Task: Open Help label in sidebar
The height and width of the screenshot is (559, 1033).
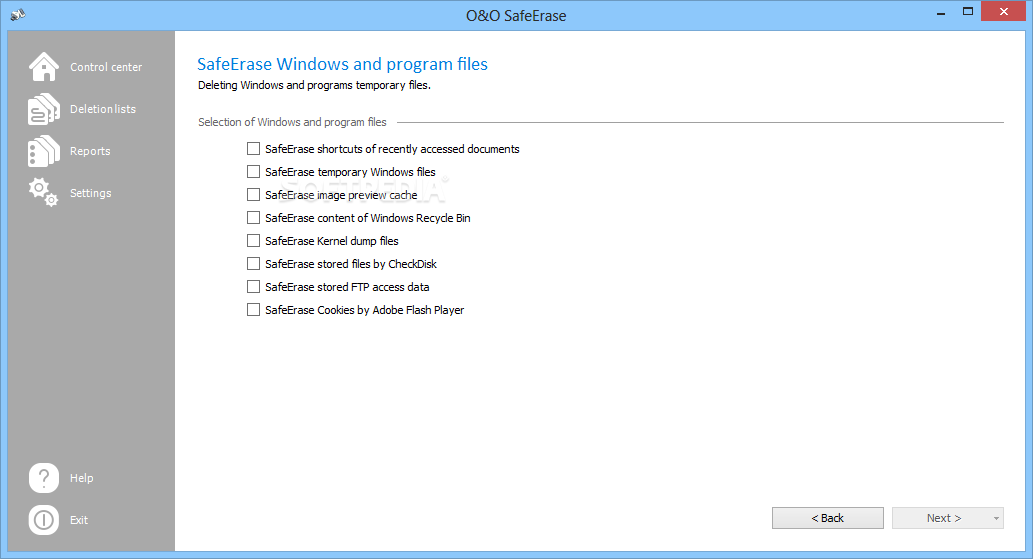Action: (x=82, y=478)
